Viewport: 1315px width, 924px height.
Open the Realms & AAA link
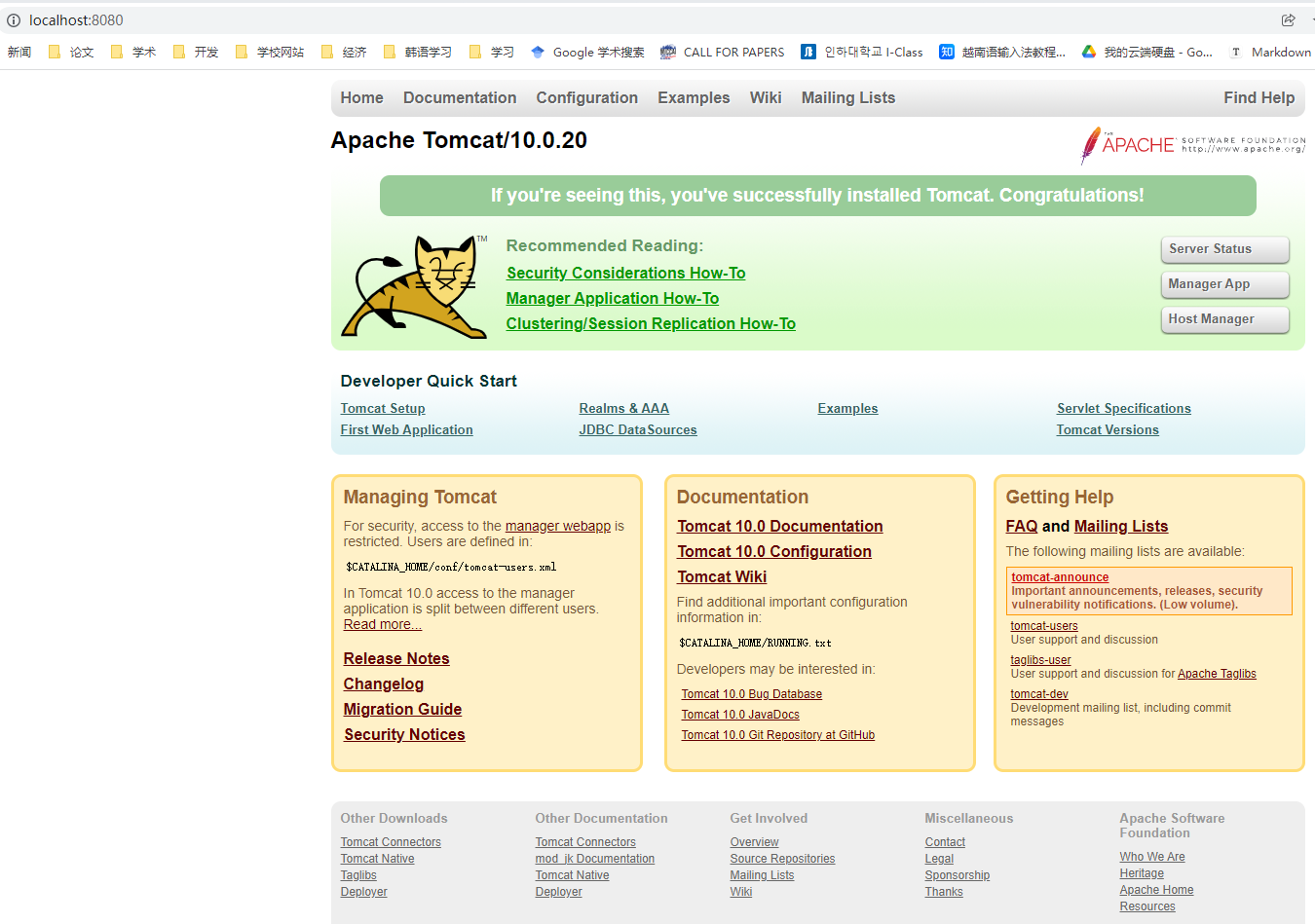pyautogui.click(x=623, y=409)
